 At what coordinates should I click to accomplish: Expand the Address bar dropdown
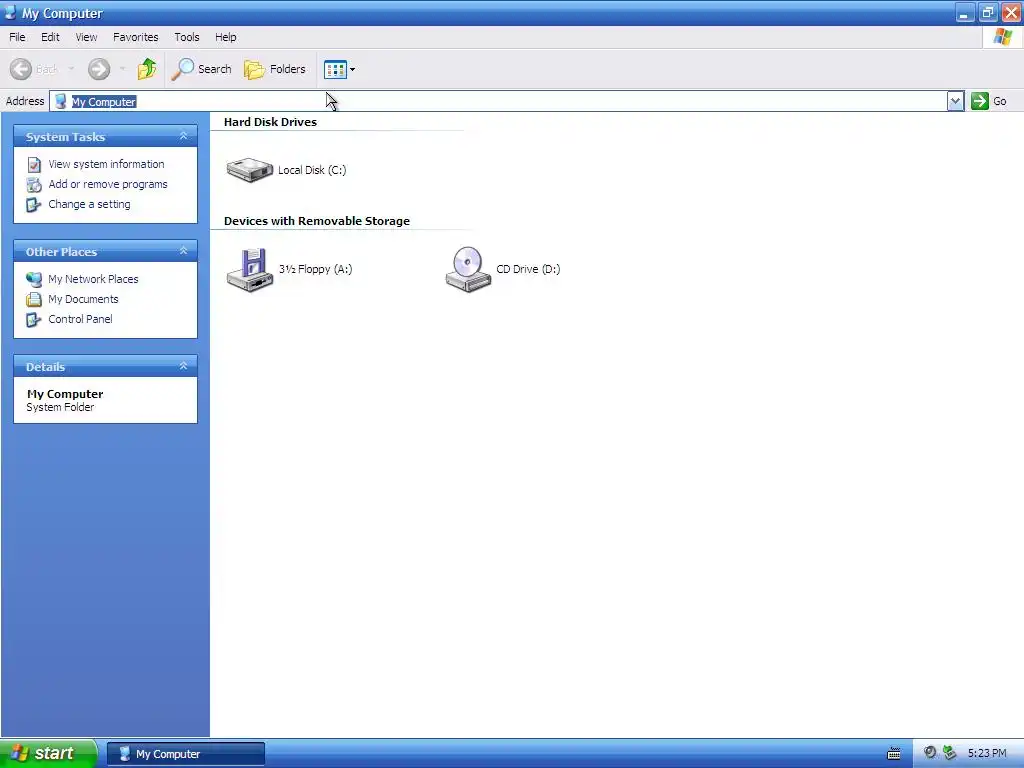coord(955,101)
